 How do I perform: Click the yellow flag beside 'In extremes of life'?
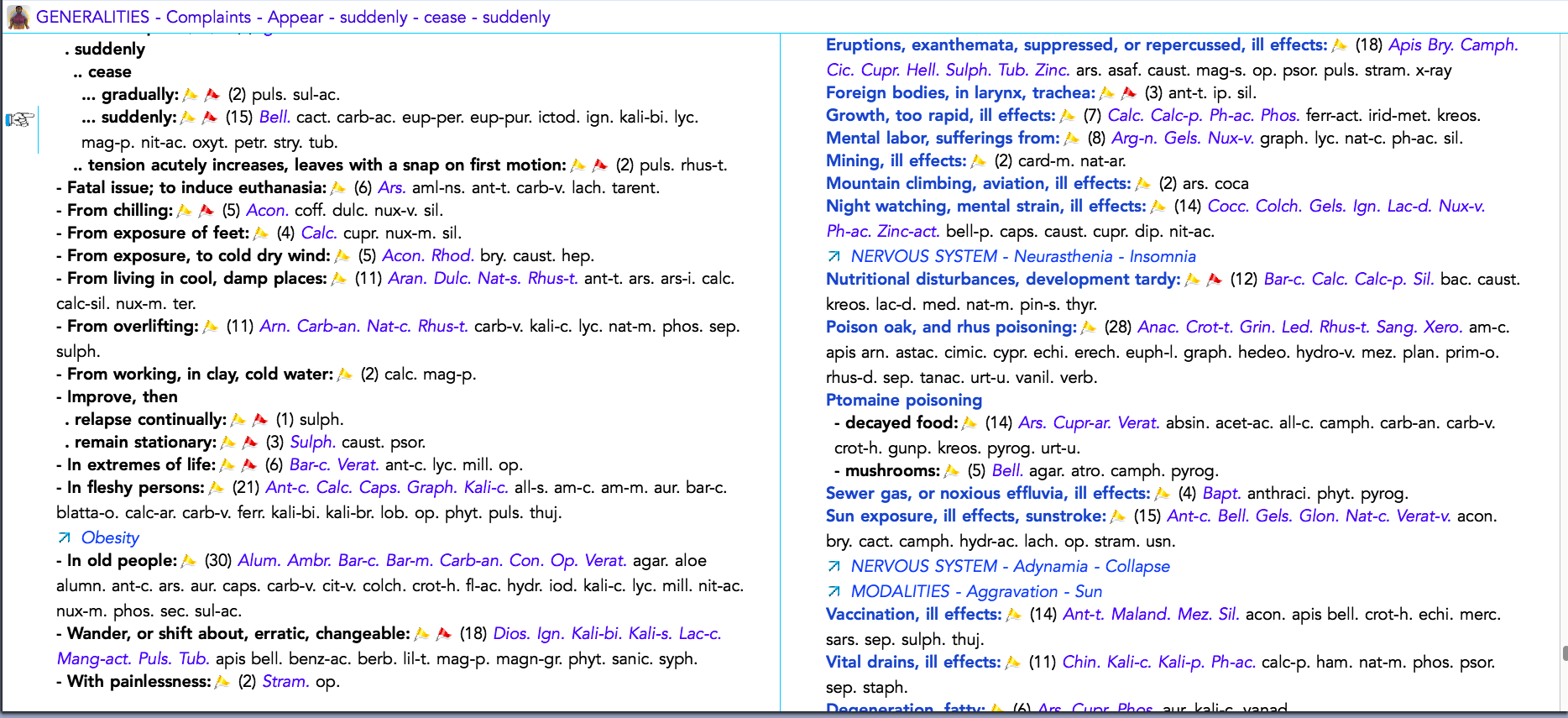click(x=227, y=464)
